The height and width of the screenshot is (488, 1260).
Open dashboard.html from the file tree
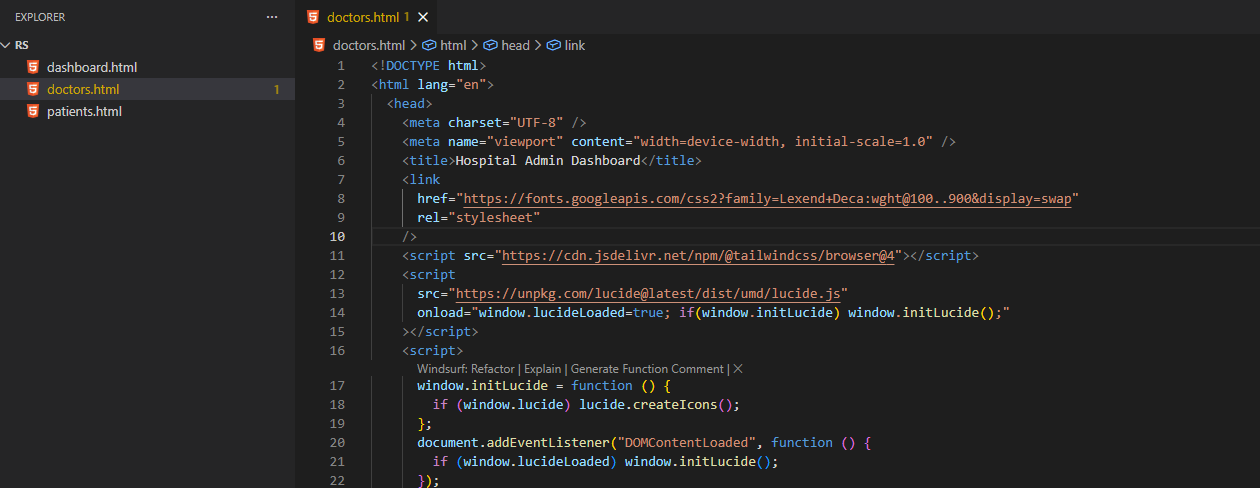92,67
